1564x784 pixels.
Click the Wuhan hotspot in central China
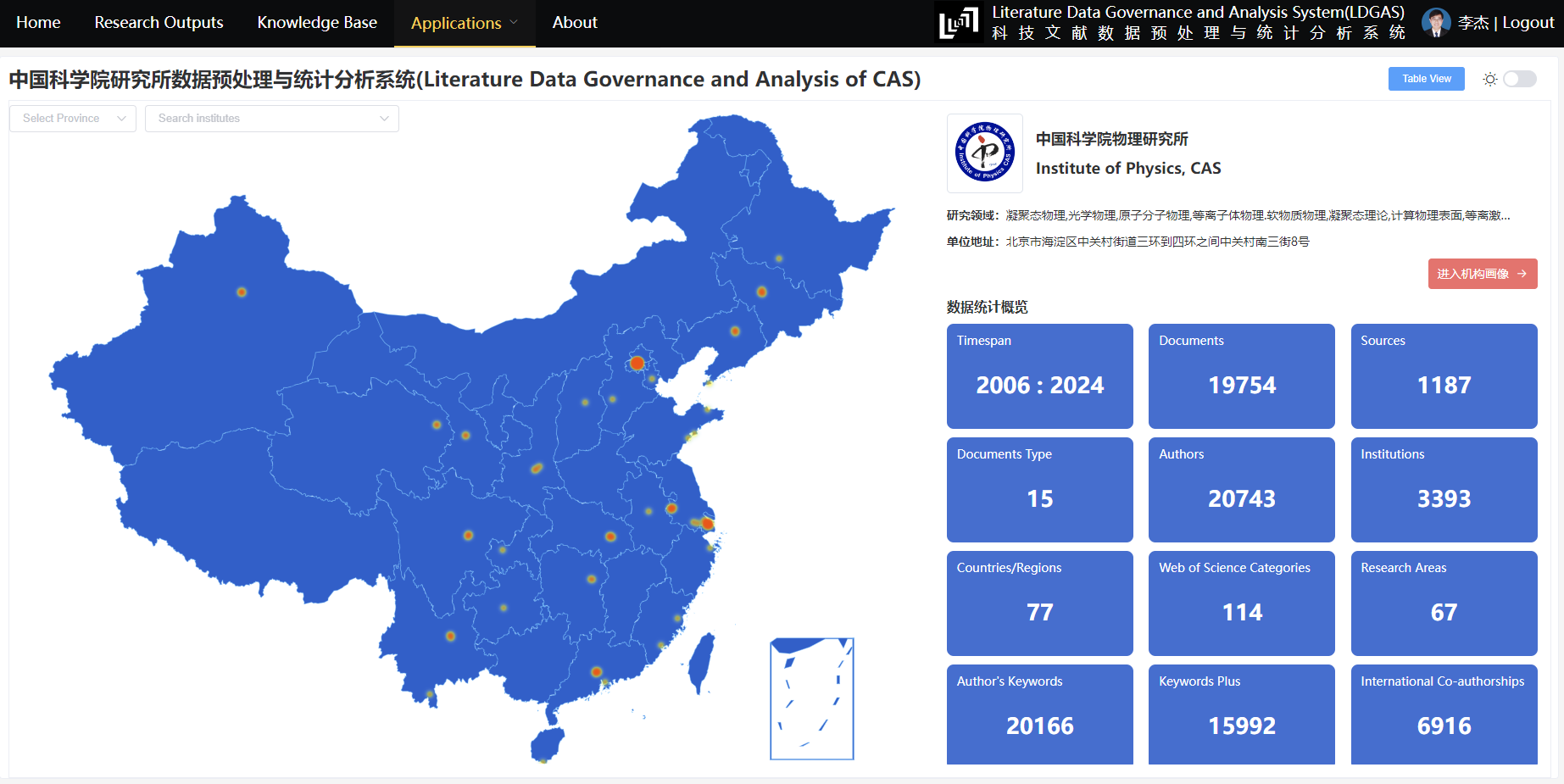tap(610, 537)
